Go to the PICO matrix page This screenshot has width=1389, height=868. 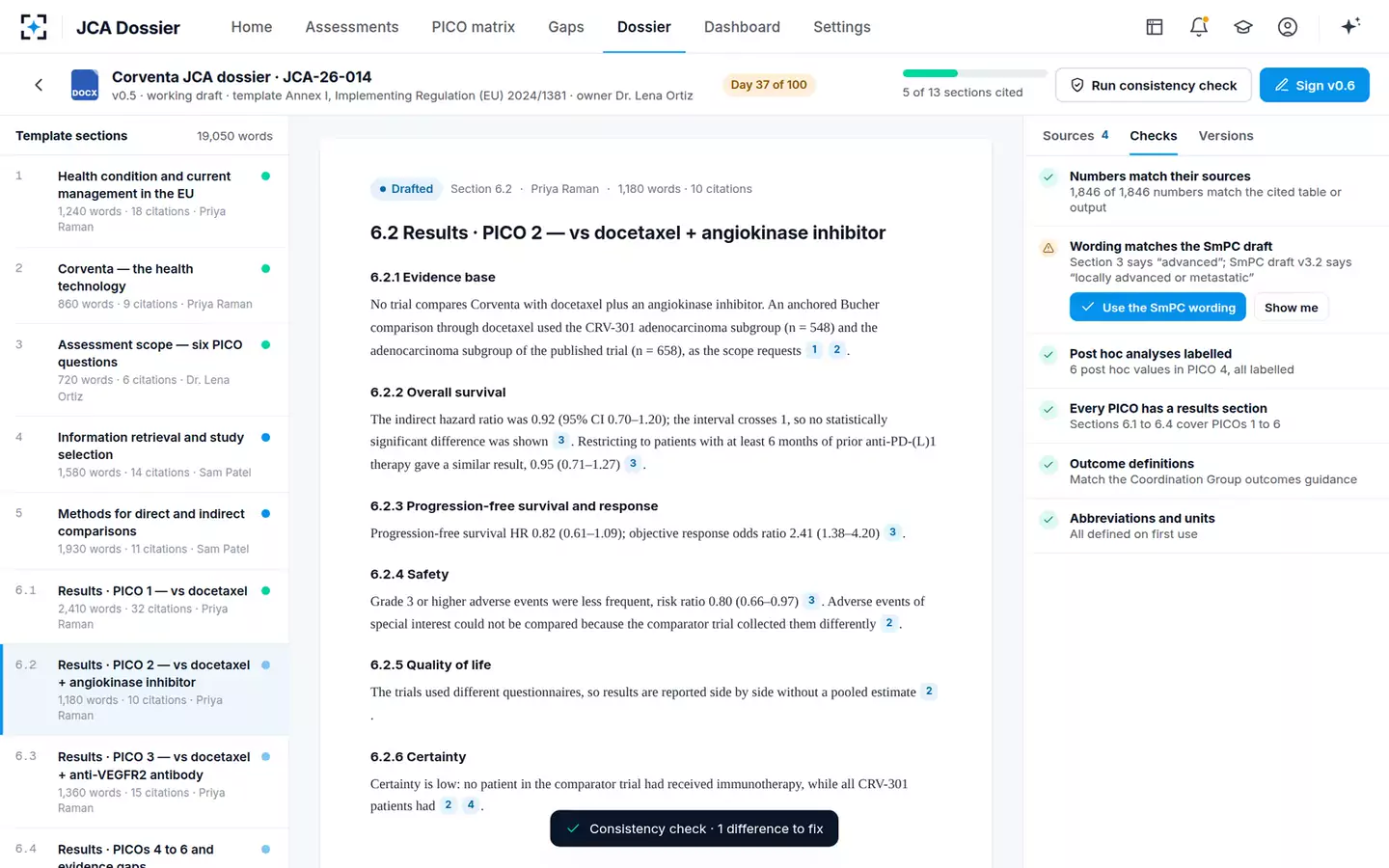point(474,27)
